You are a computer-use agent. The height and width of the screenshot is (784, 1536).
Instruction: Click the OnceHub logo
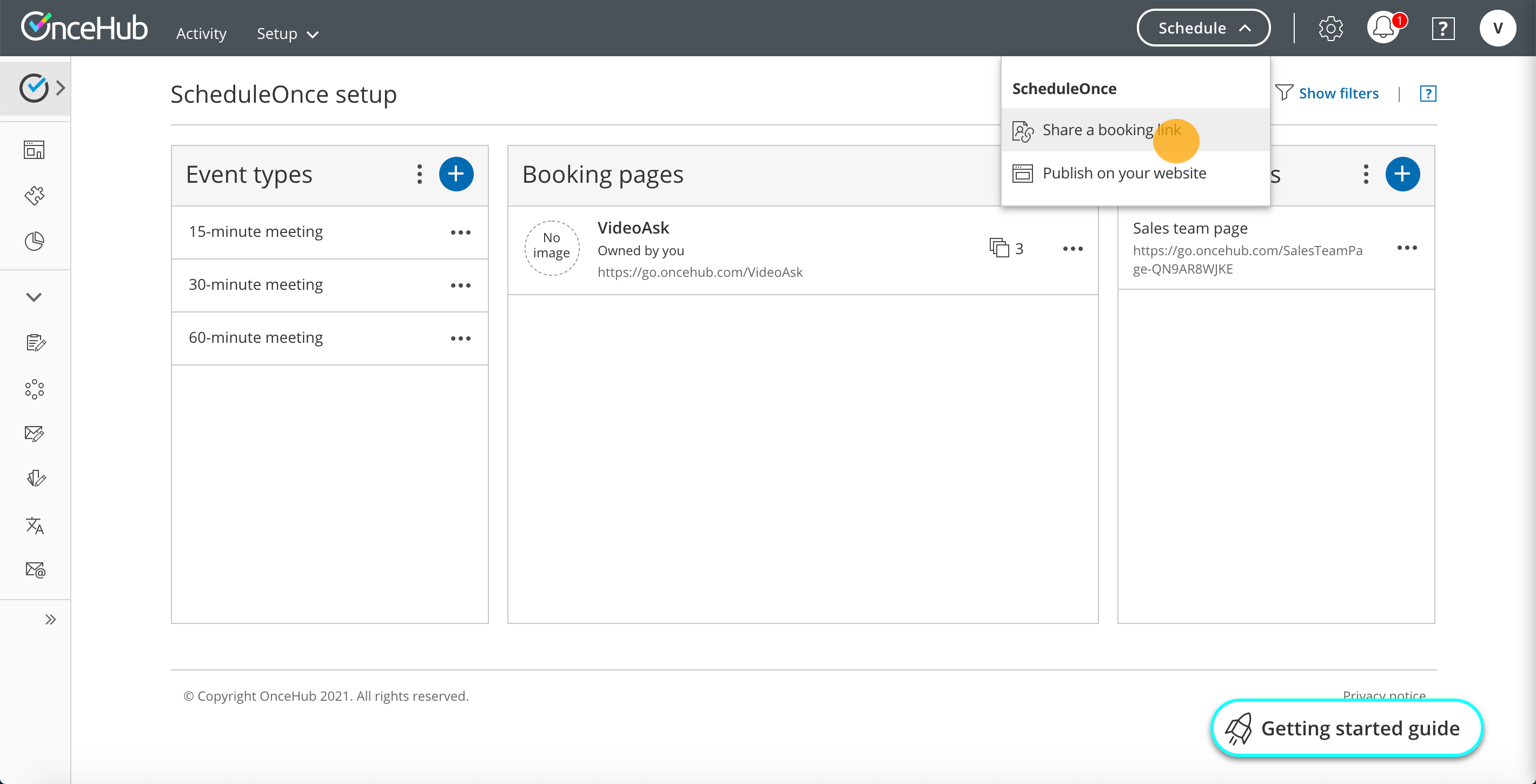coord(84,28)
